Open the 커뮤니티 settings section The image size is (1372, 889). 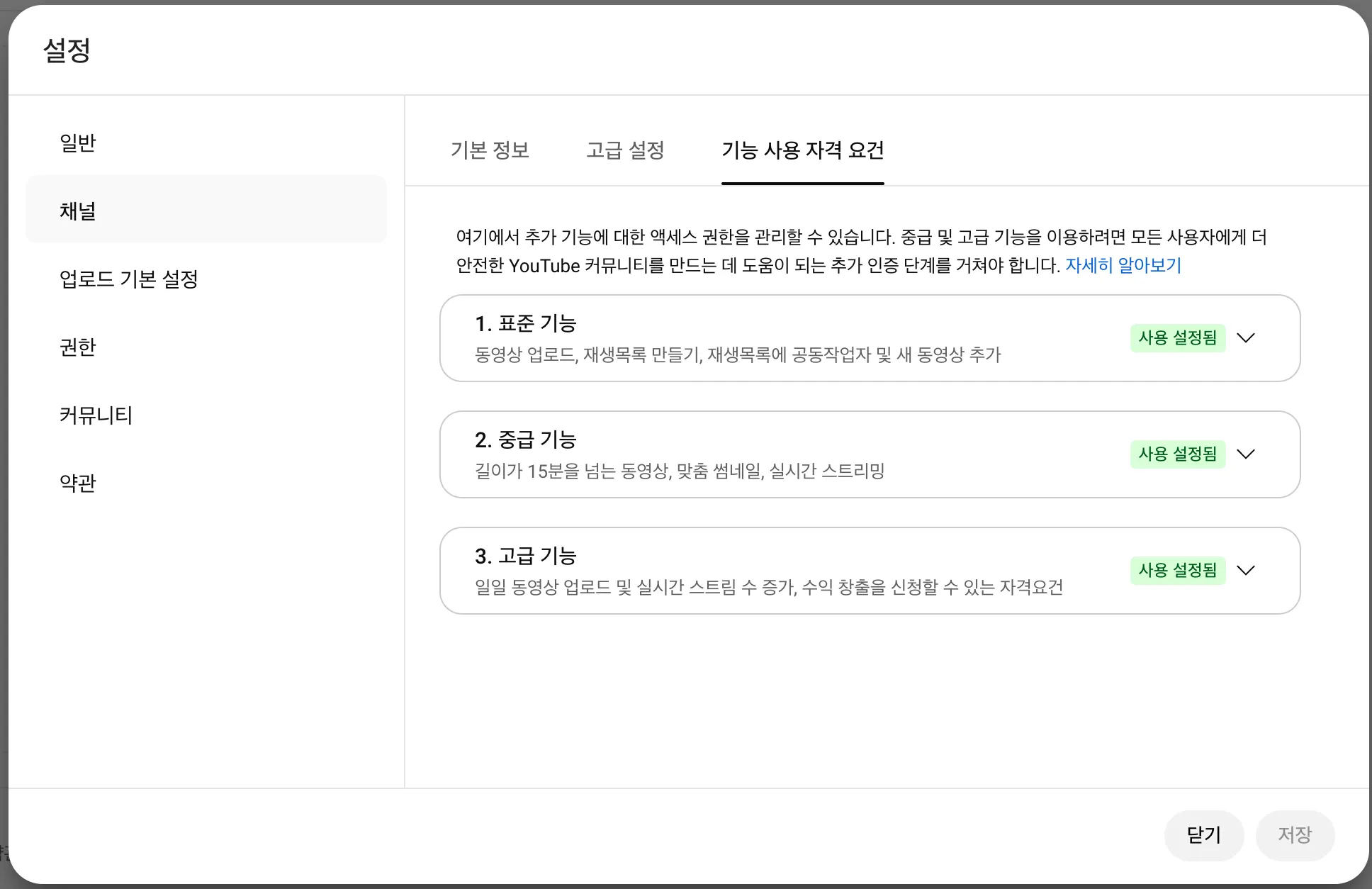(96, 415)
